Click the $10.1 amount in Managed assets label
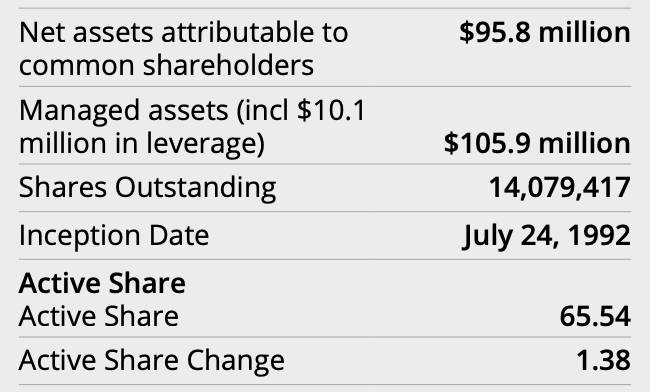The height and width of the screenshot is (392, 650). pos(331,110)
